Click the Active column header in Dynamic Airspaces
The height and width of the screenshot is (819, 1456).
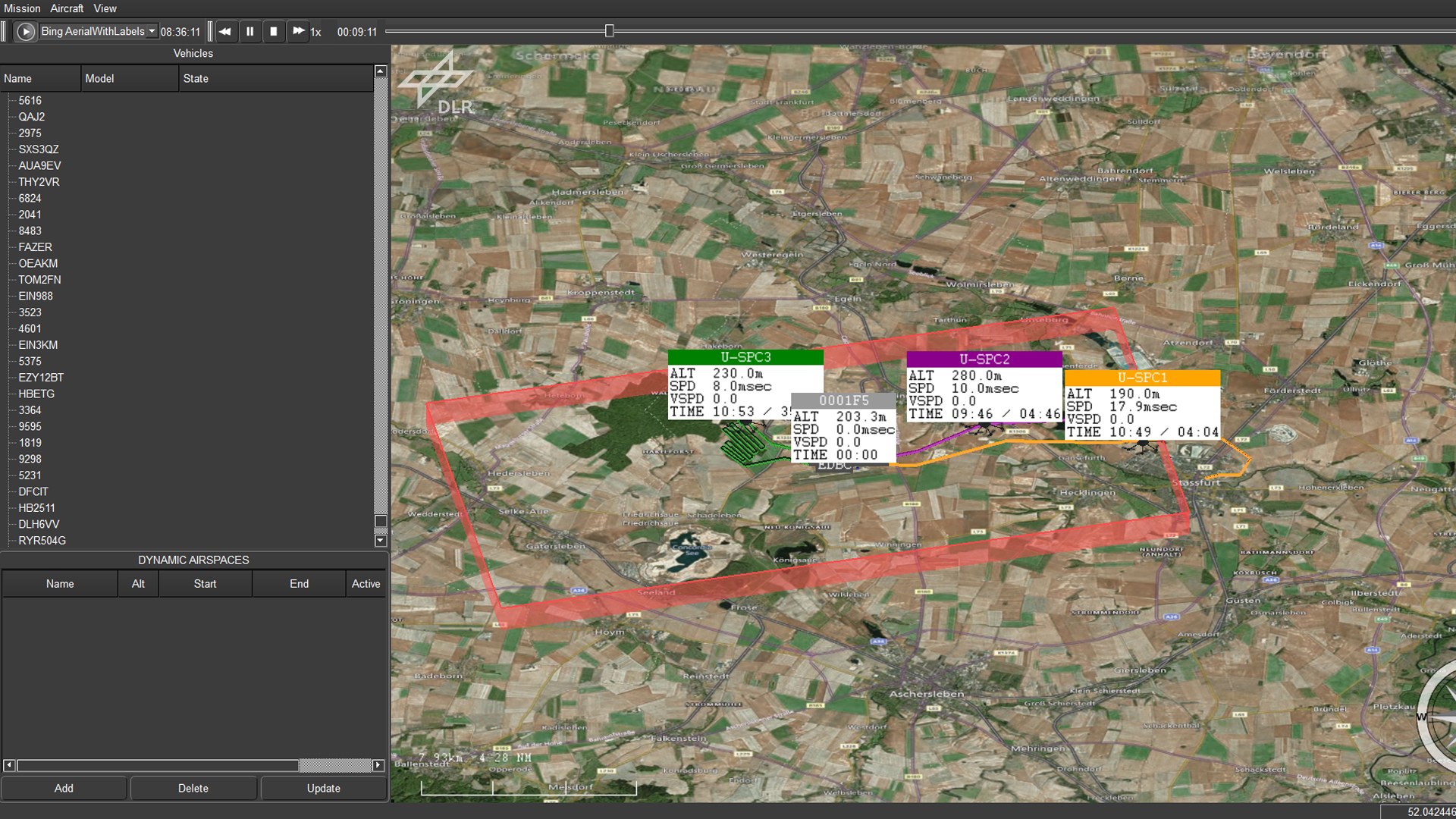(366, 584)
